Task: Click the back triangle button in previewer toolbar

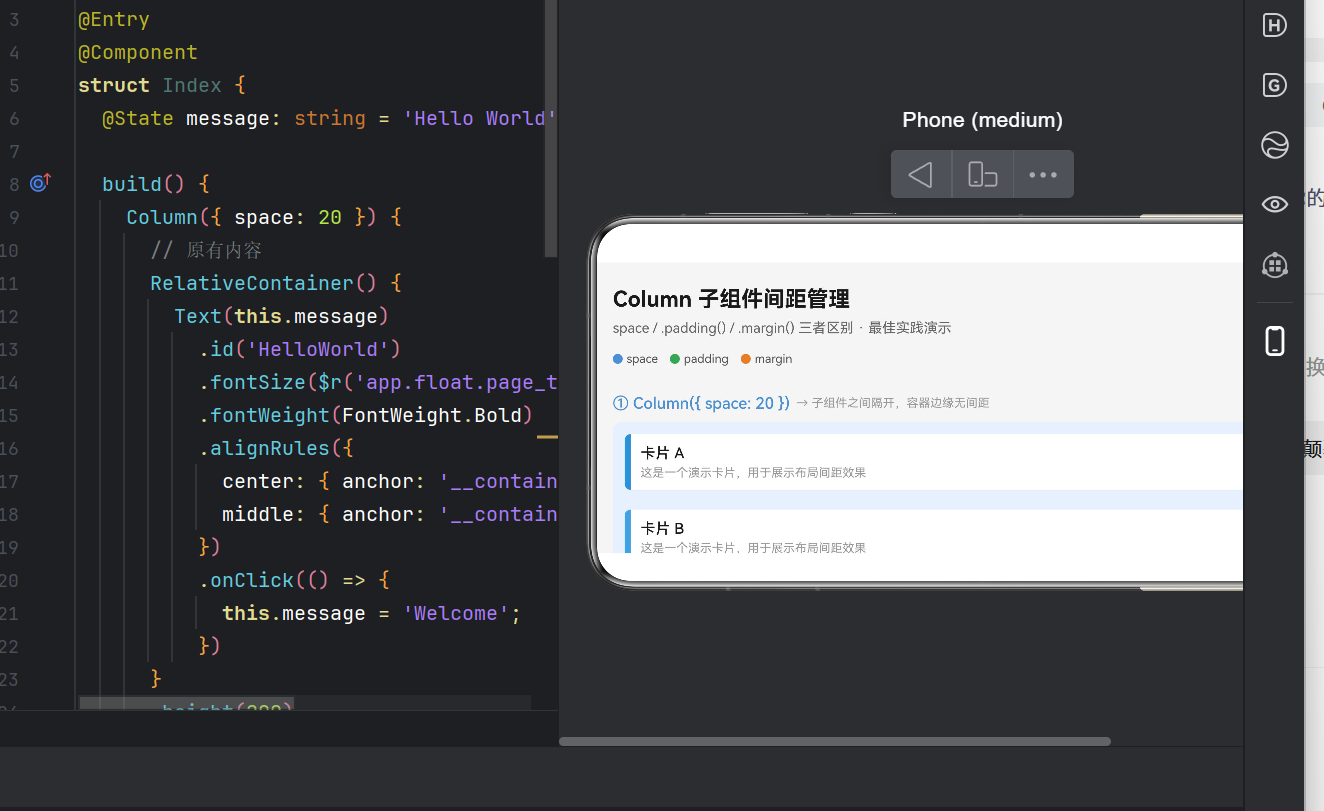Action: (920, 175)
